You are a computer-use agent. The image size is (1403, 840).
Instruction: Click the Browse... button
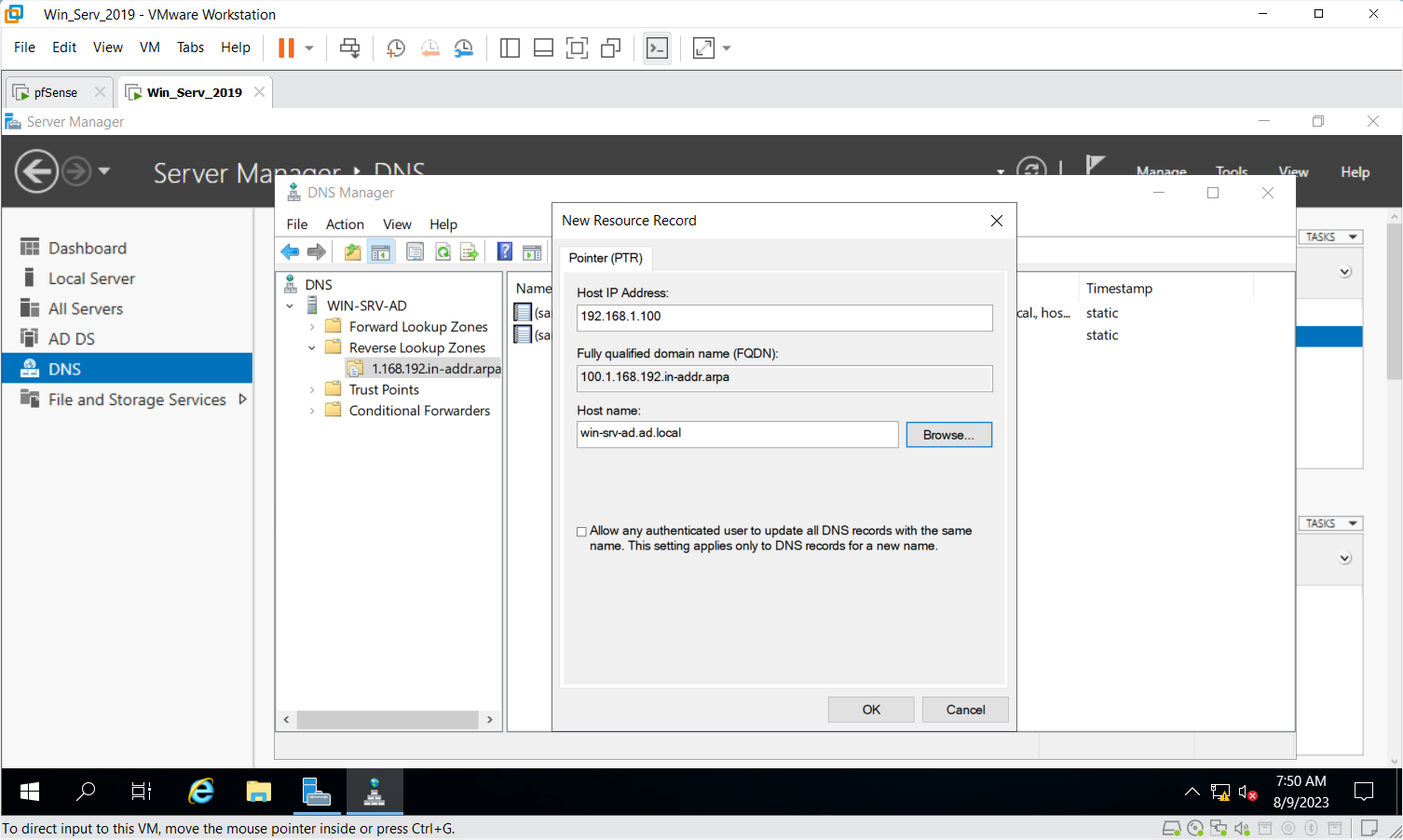(948, 435)
